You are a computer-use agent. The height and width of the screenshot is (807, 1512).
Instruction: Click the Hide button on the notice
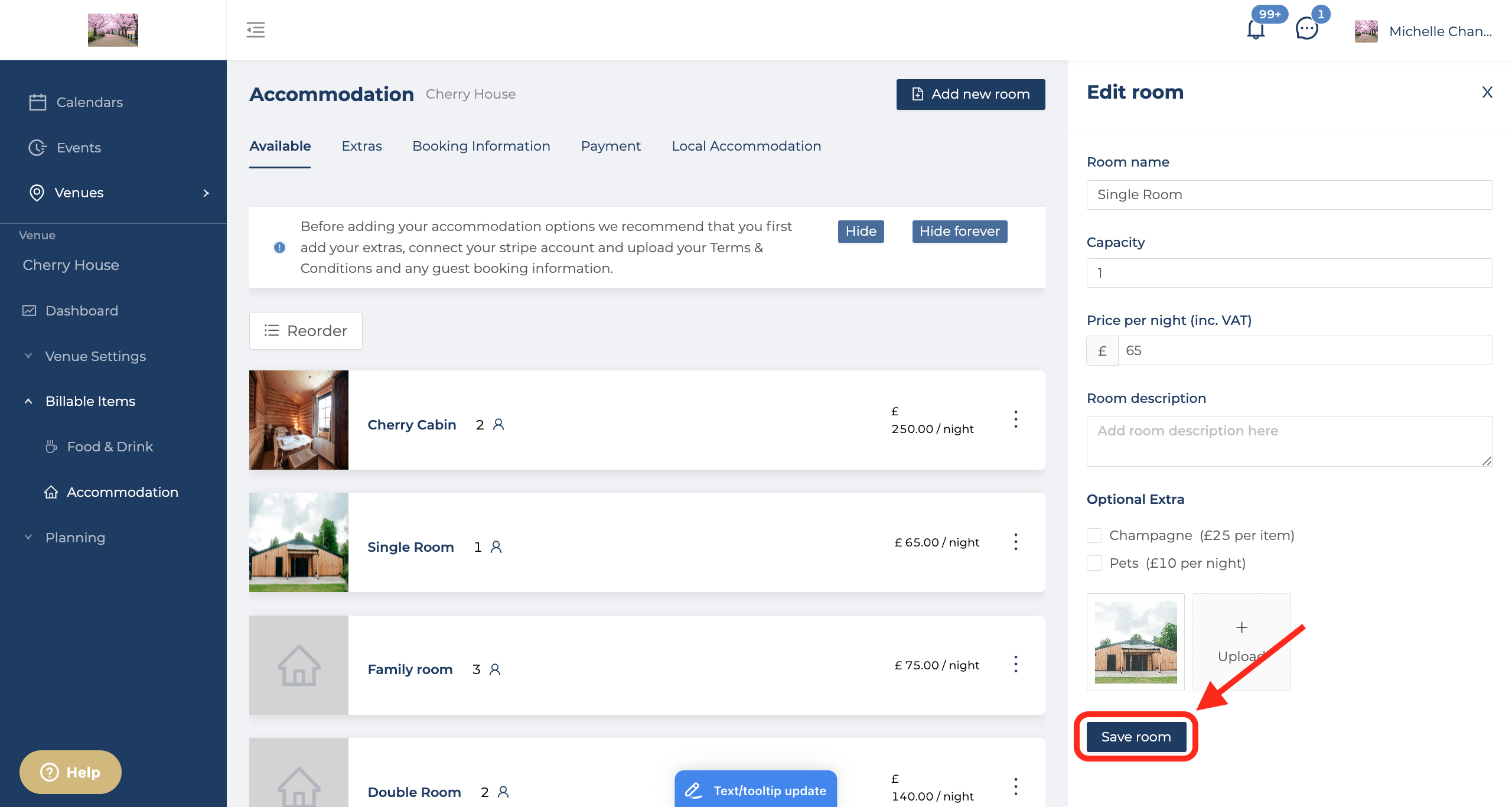[861, 231]
